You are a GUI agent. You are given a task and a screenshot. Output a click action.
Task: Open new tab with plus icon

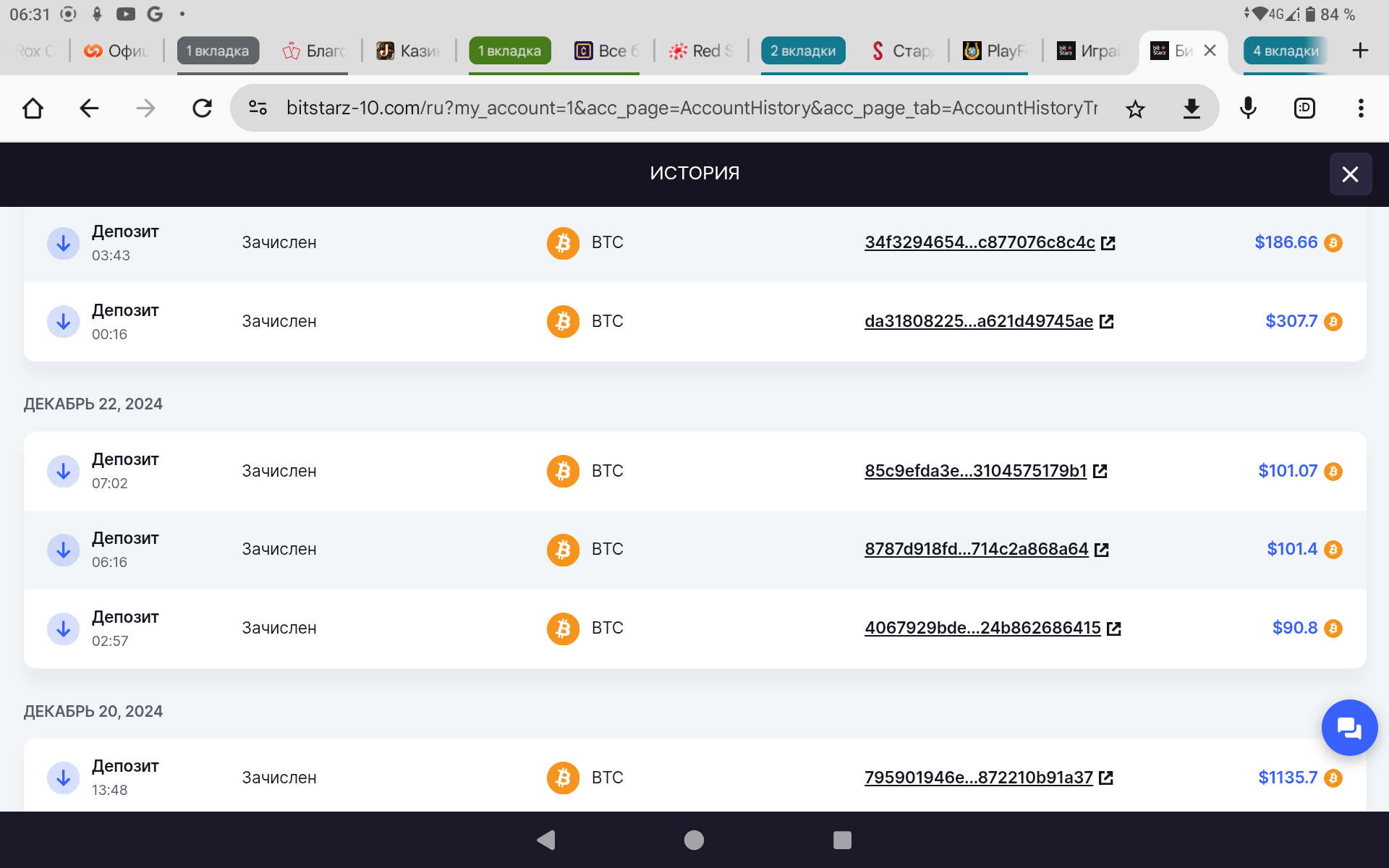coord(1360,51)
